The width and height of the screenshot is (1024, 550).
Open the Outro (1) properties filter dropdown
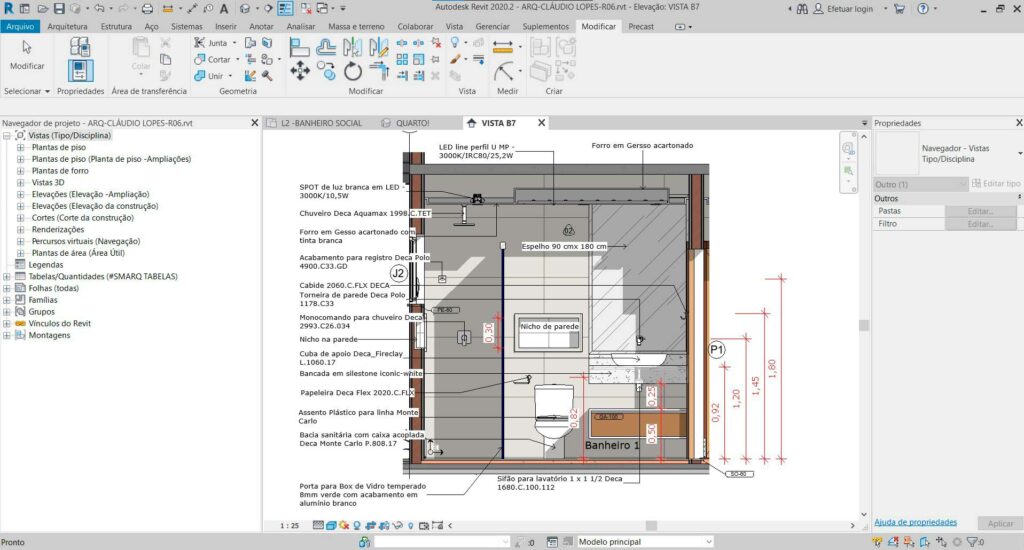click(x=921, y=184)
